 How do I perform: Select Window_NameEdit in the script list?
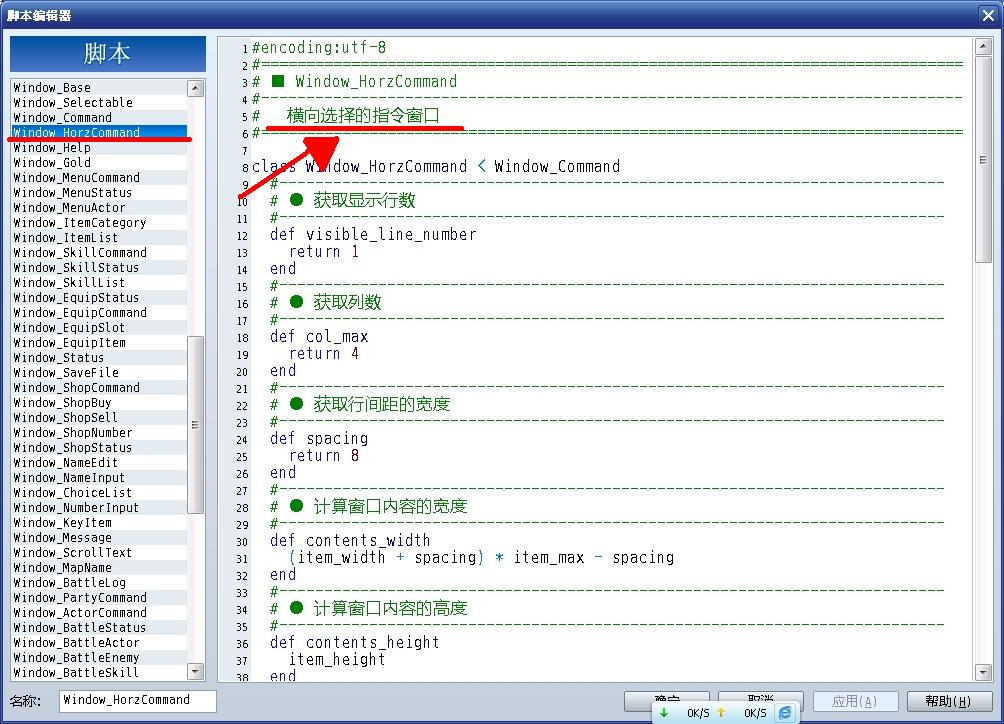[99, 463]
